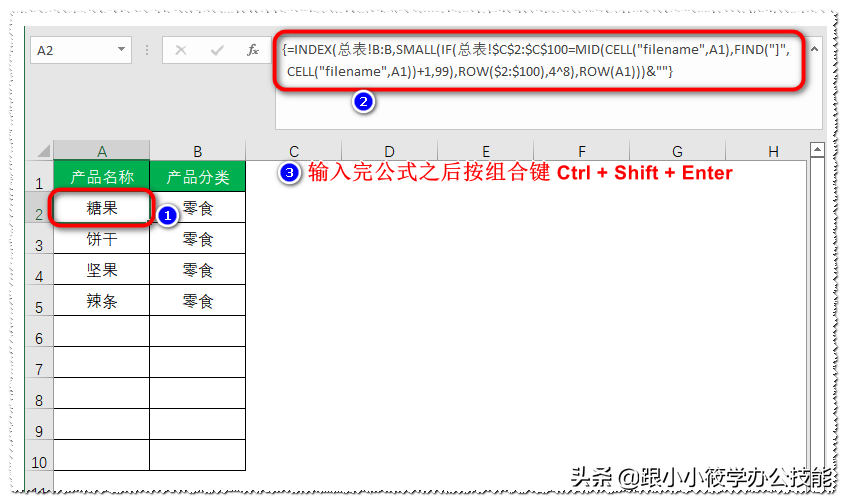Select row 5 header
The height and width of the screenshot is (503, 847).
pyautogui.click(x=39, y=300)
